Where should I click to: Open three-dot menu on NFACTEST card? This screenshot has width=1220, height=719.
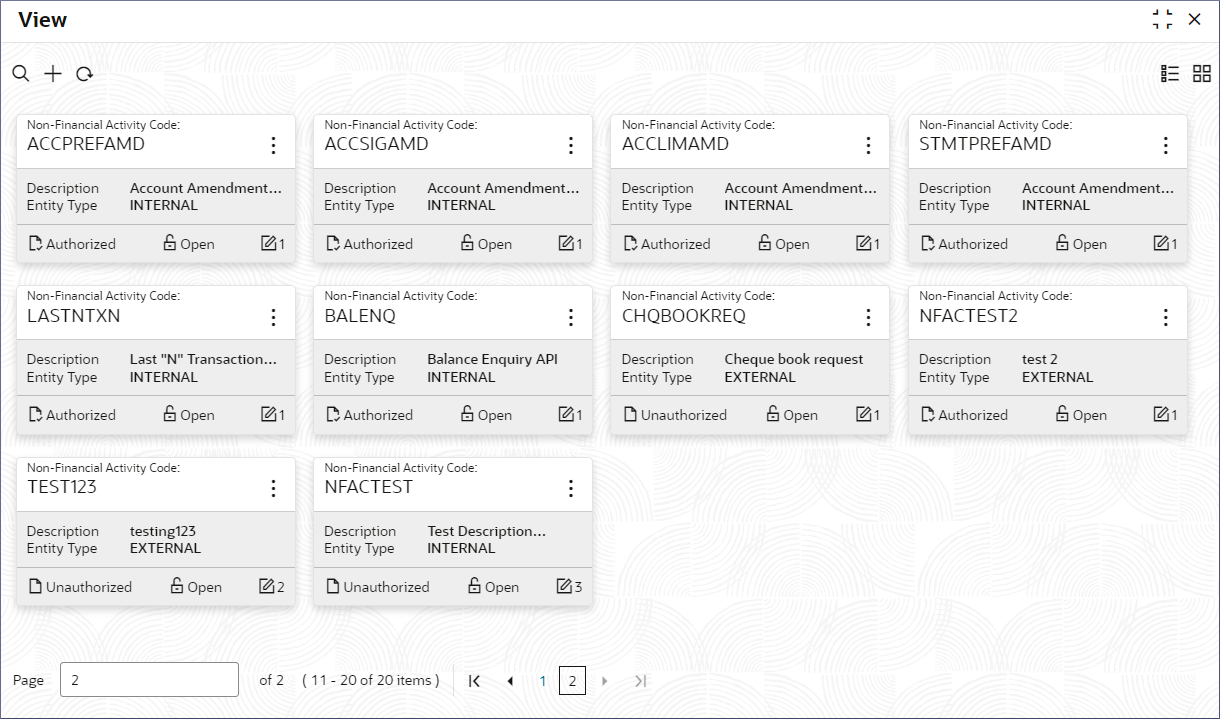coord(571,488)
